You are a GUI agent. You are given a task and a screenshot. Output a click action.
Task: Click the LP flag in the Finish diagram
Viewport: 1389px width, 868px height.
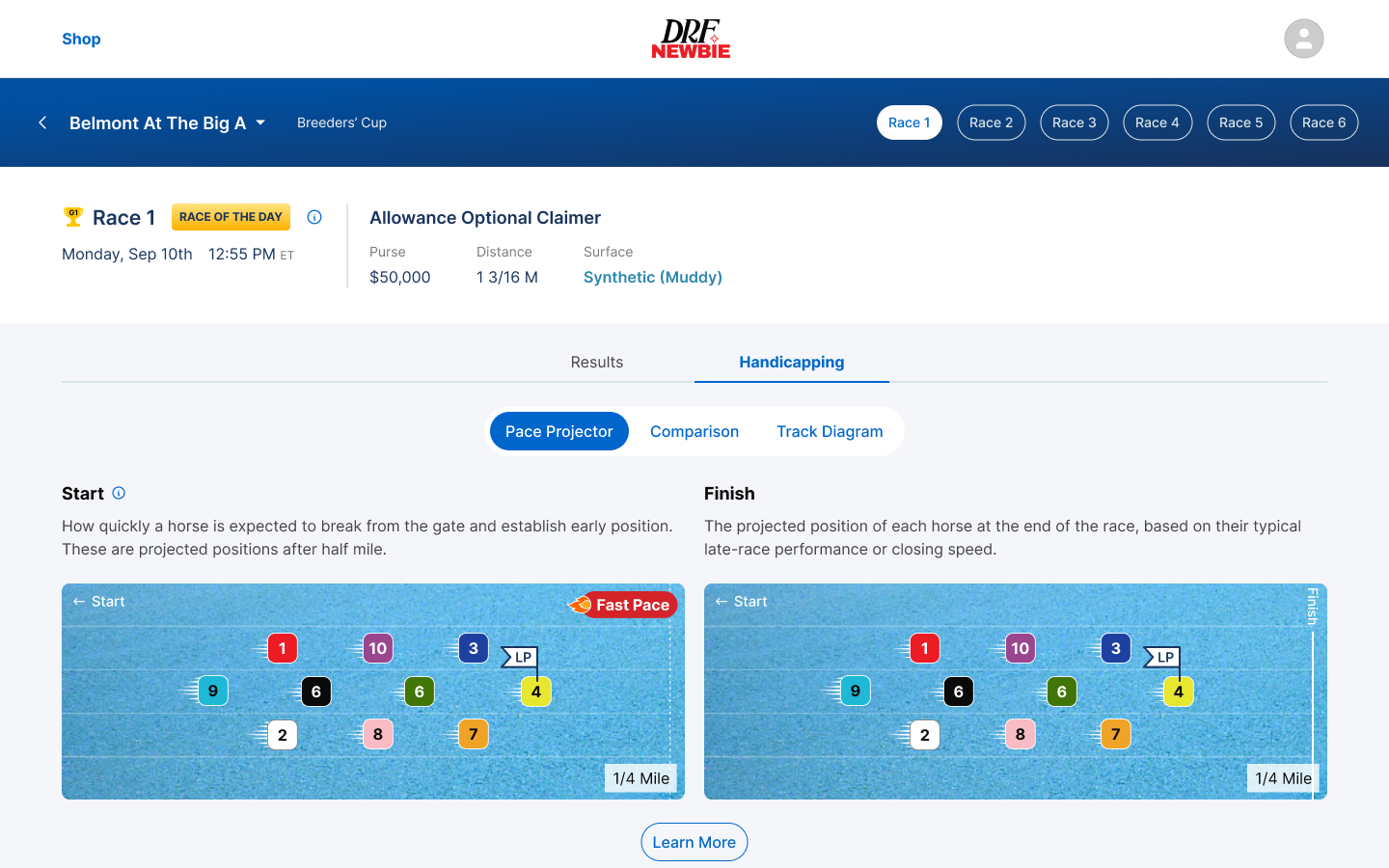(x=1162, y=658)
